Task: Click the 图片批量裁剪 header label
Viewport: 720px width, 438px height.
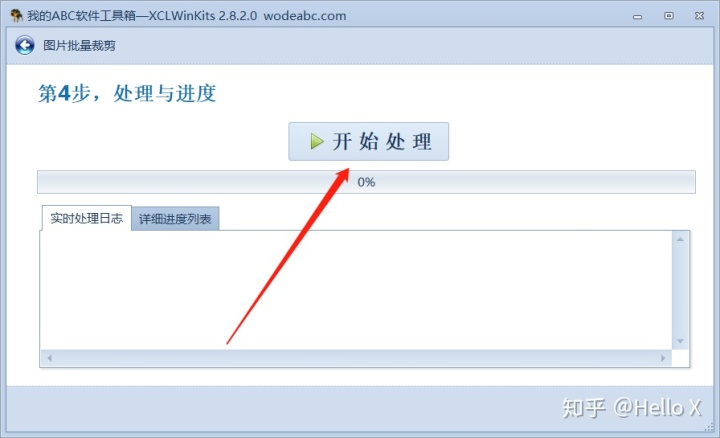Action: point(79,45)
